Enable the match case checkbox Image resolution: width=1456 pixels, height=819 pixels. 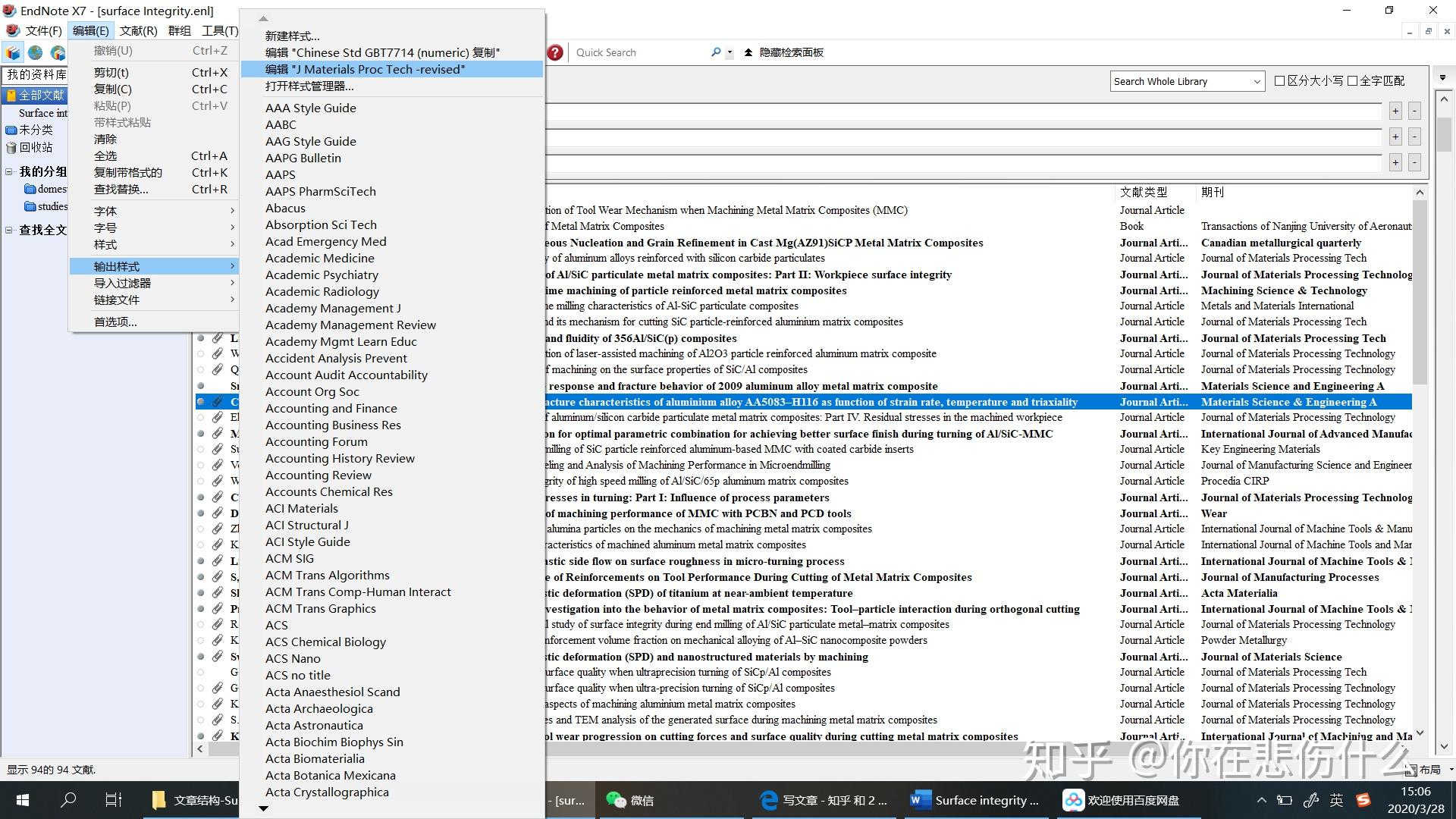click(x=1279, y=81)
